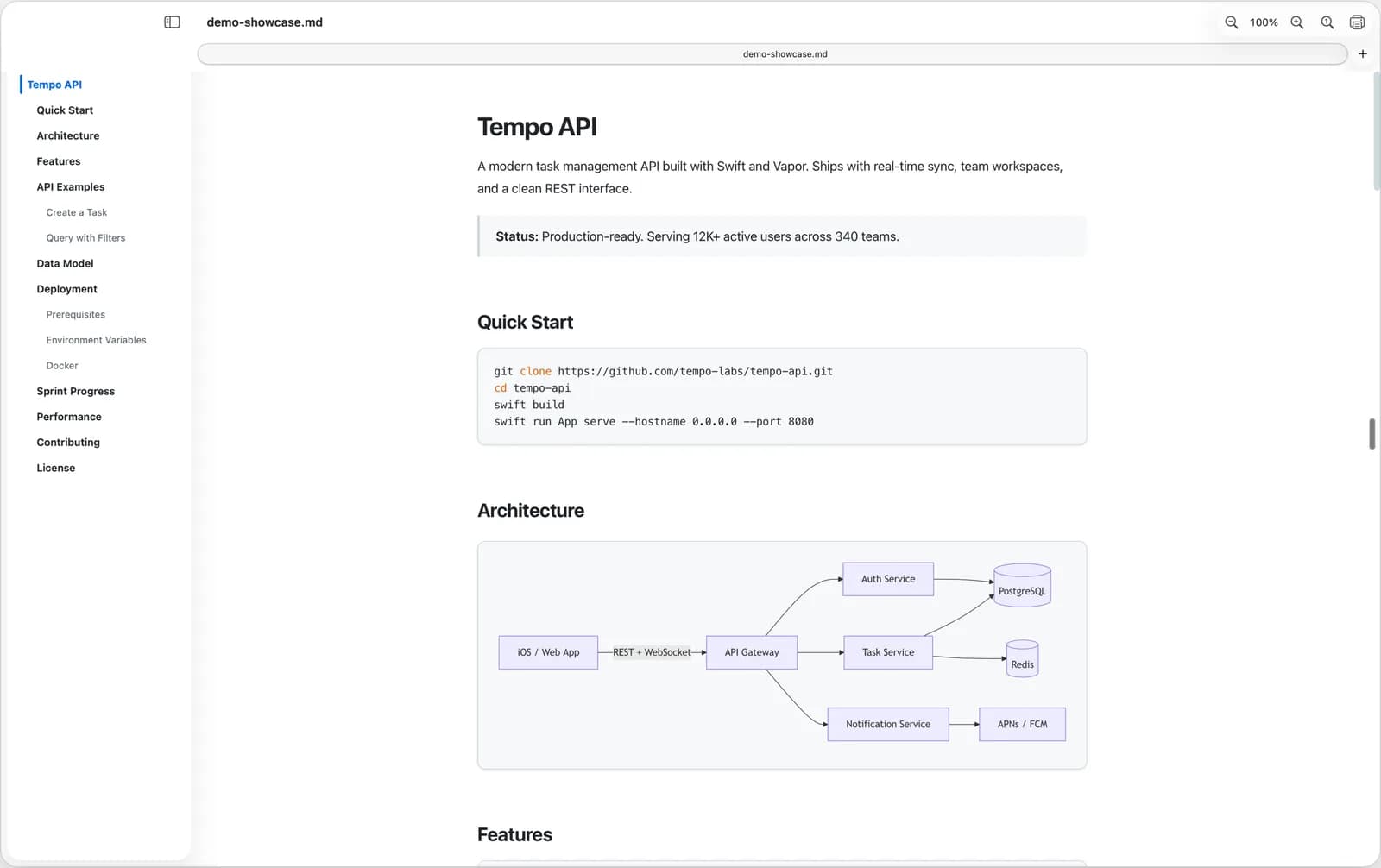Click the 100% zoom level text
Screen dimensions: 1381x868
[x=1264, y=22]
